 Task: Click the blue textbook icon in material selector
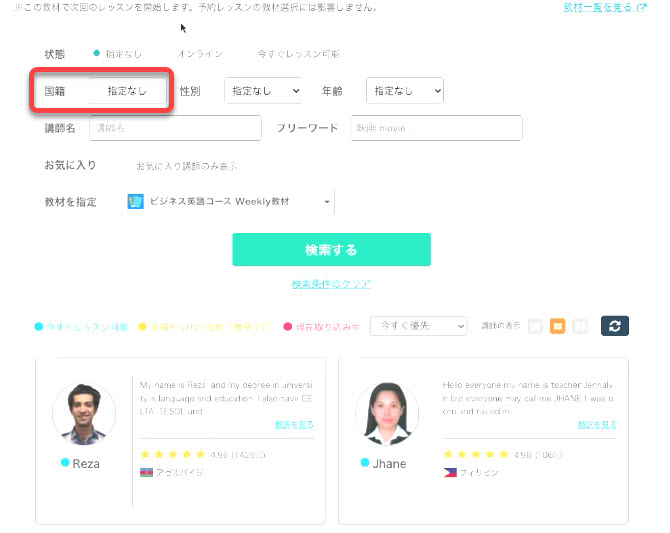[x=135, y=201]
